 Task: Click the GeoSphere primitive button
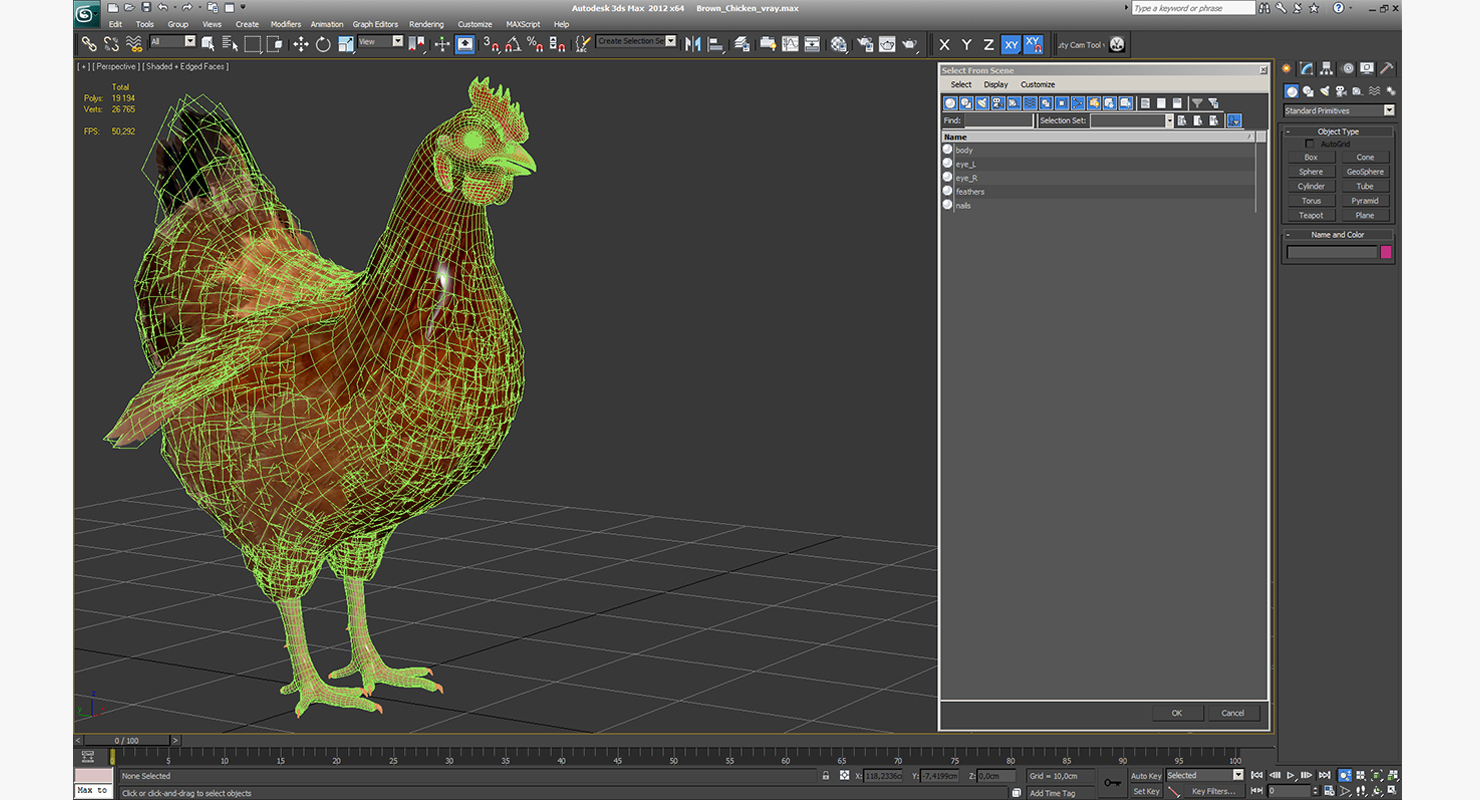click(1365, 172)
